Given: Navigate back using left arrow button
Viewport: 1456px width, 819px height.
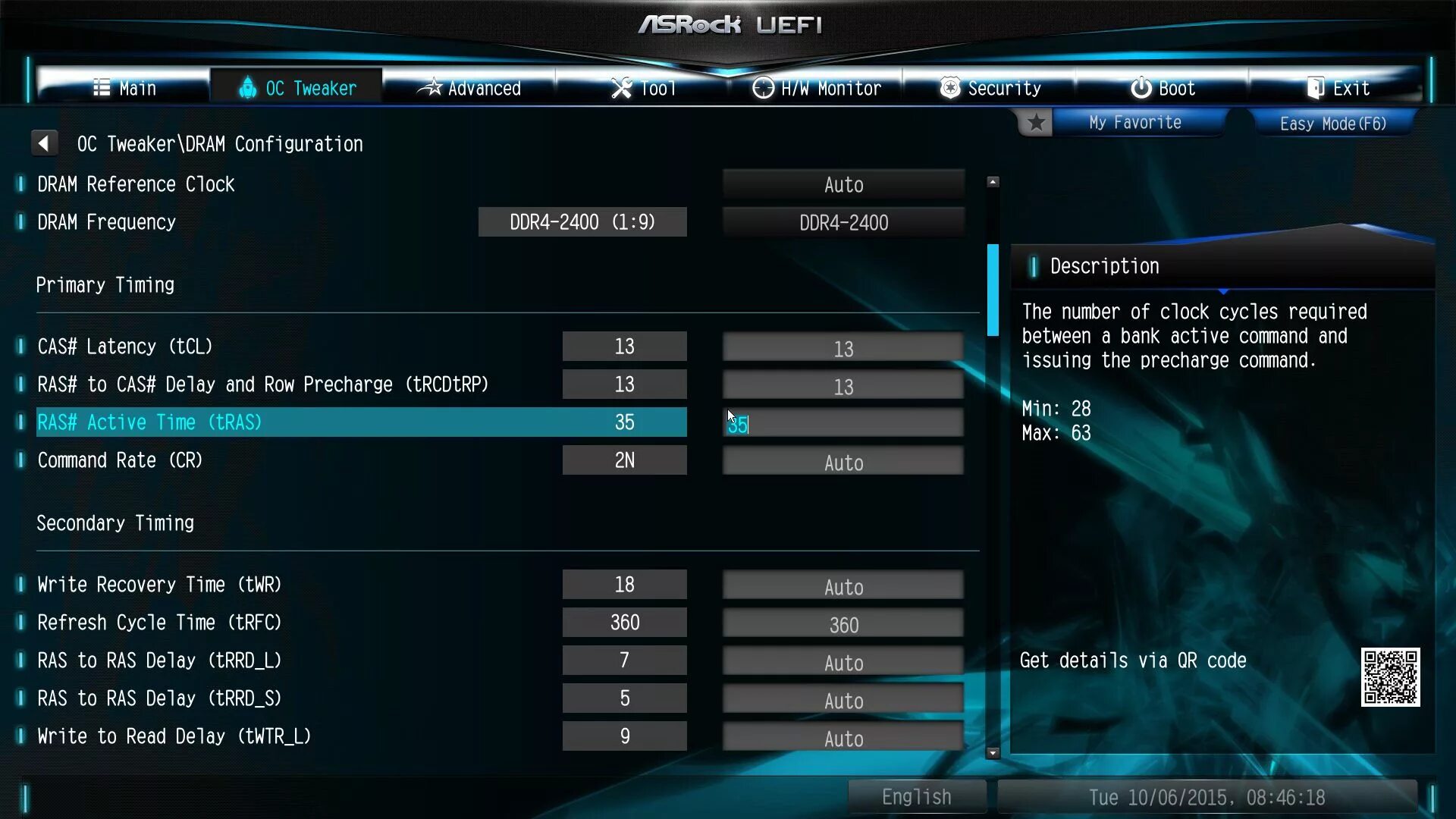Looking at the screenshot, I should click(x=44, y=143).
